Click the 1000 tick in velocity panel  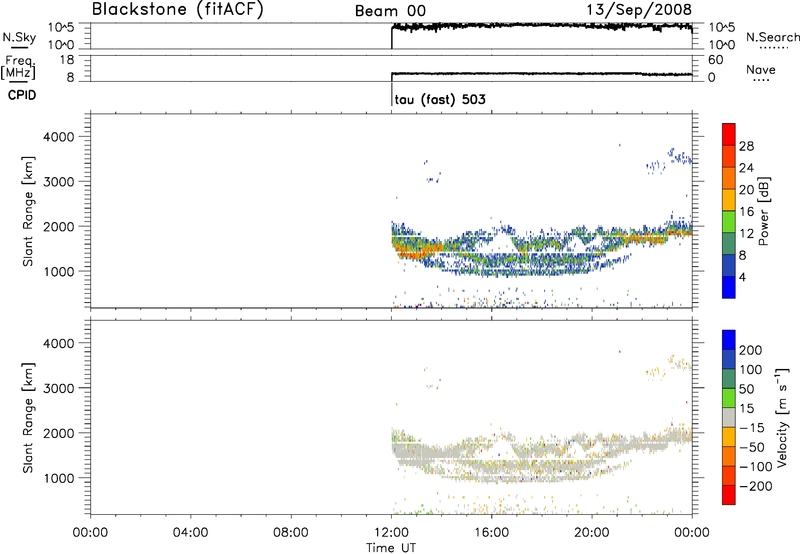point(59,478)
